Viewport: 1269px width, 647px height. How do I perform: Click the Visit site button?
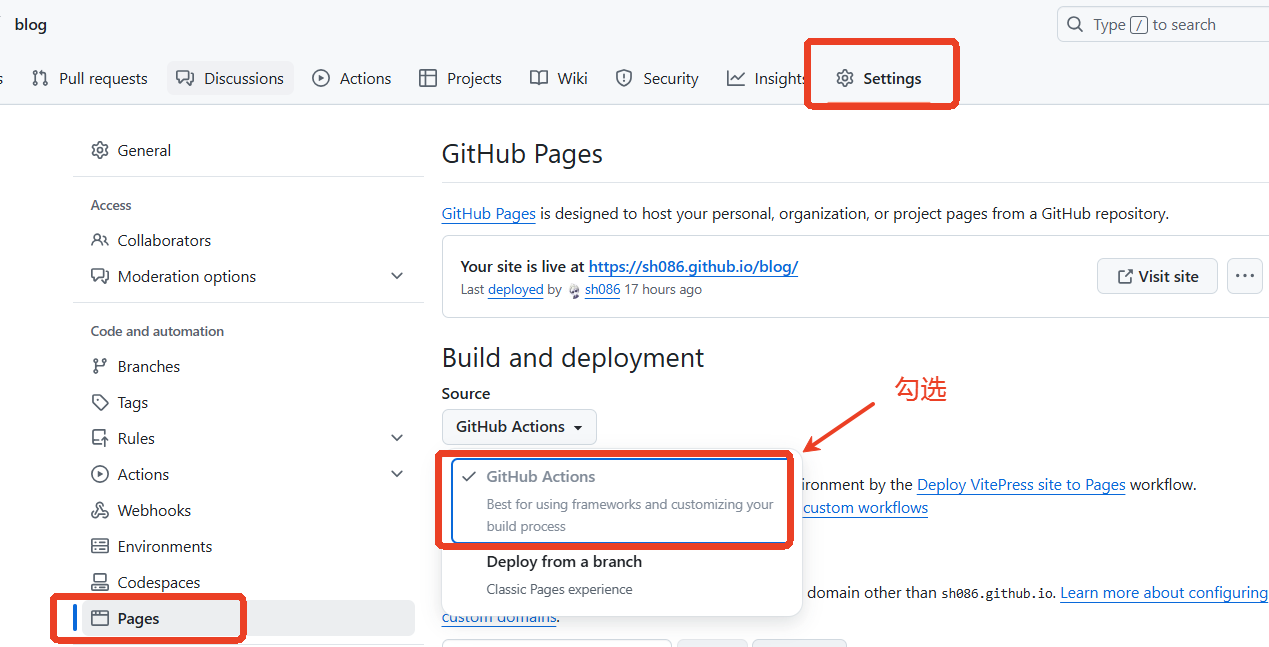pos(1157,277)
